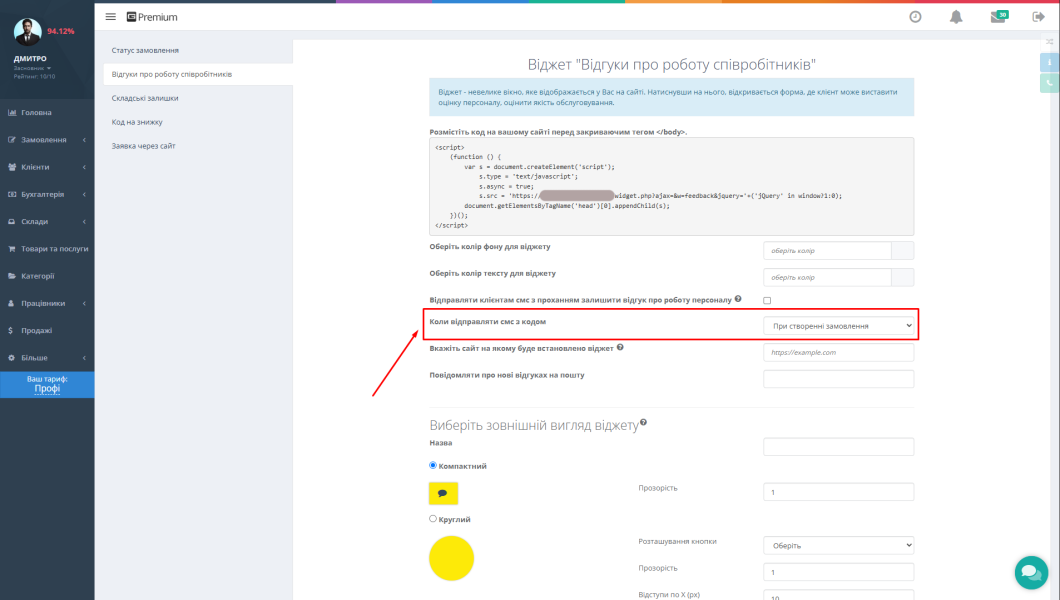Expand the Клієнти sidebar menu
Image resolution: width=1060 pixels, height=600 pixels.
[x=47, y=167]
